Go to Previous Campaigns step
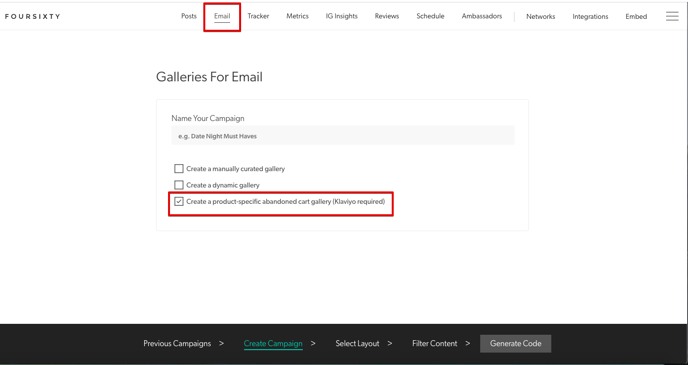Image resolution: width=688 pixels, height=365 pixels. click(x=177, y=344)
